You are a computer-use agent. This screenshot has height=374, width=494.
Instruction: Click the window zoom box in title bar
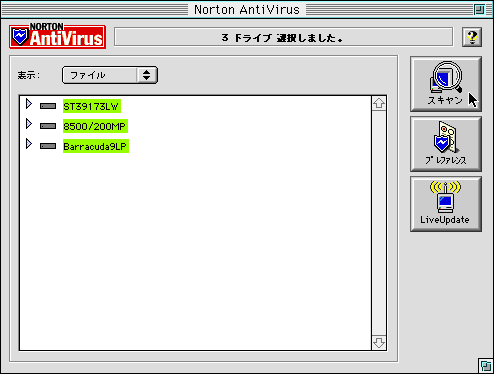479,9
